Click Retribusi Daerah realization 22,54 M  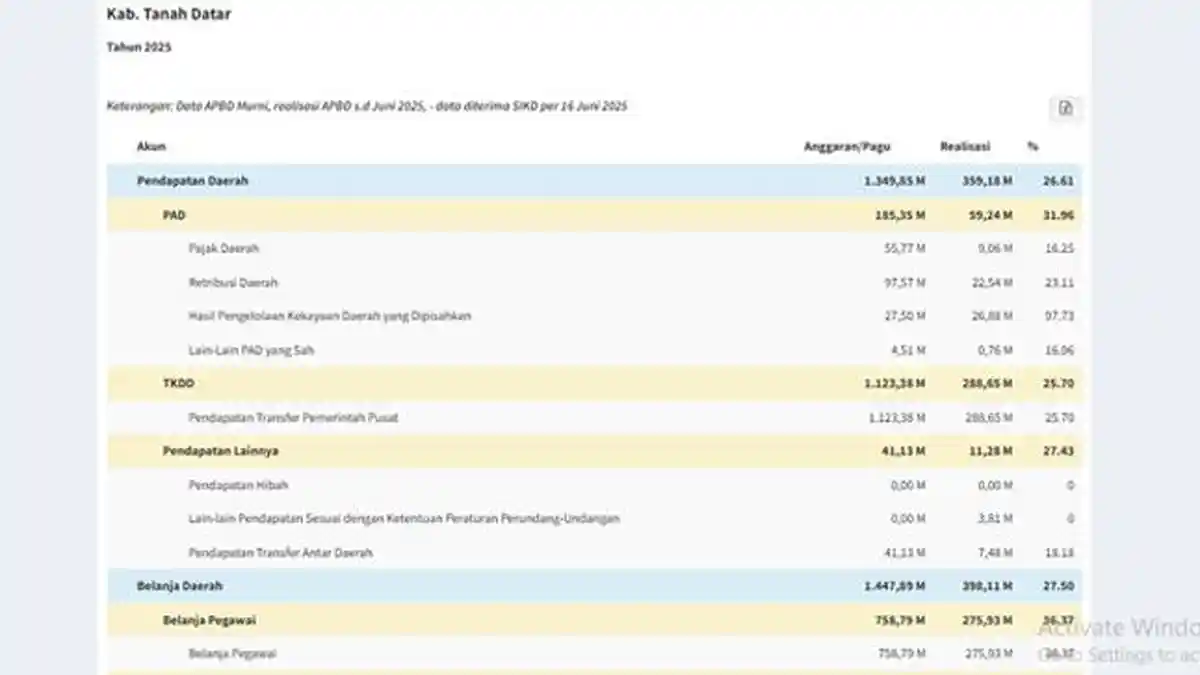(x=993, y=283)
